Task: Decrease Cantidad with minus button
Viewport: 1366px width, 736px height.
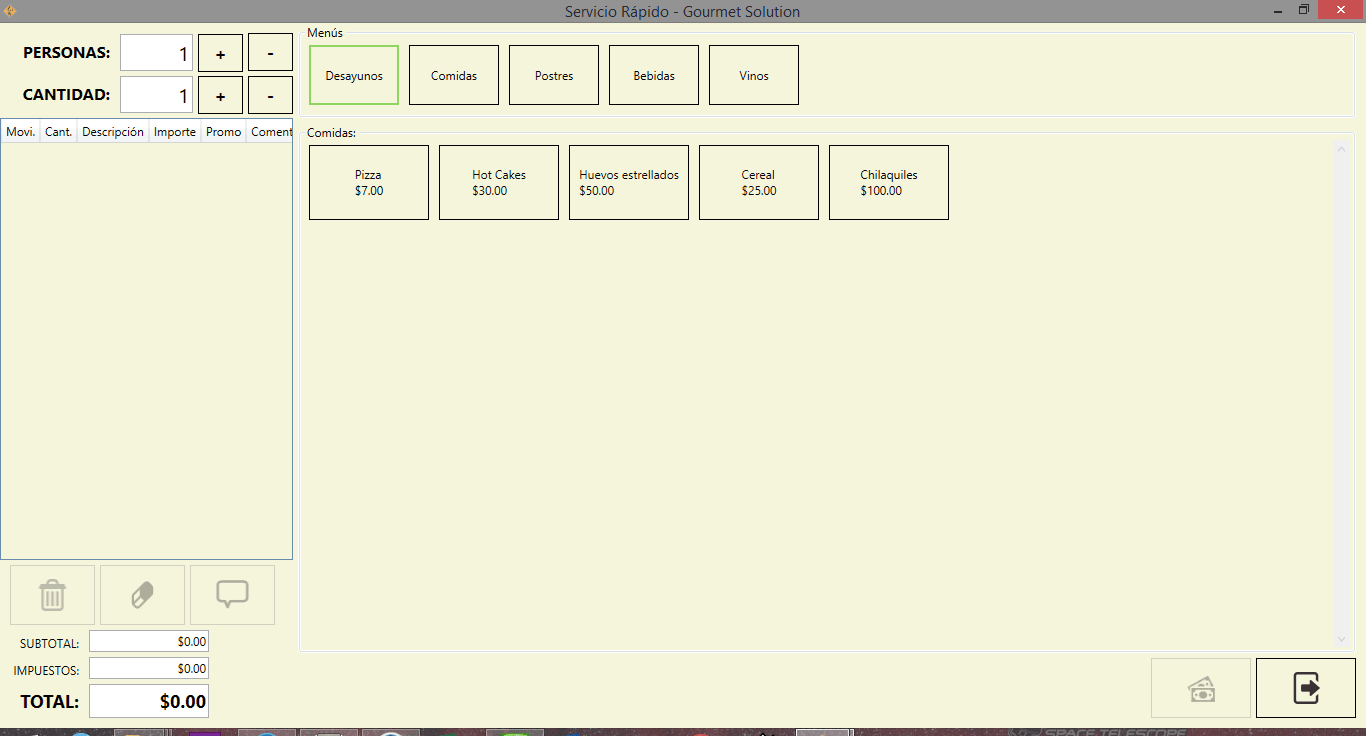Action: [270, 96]
